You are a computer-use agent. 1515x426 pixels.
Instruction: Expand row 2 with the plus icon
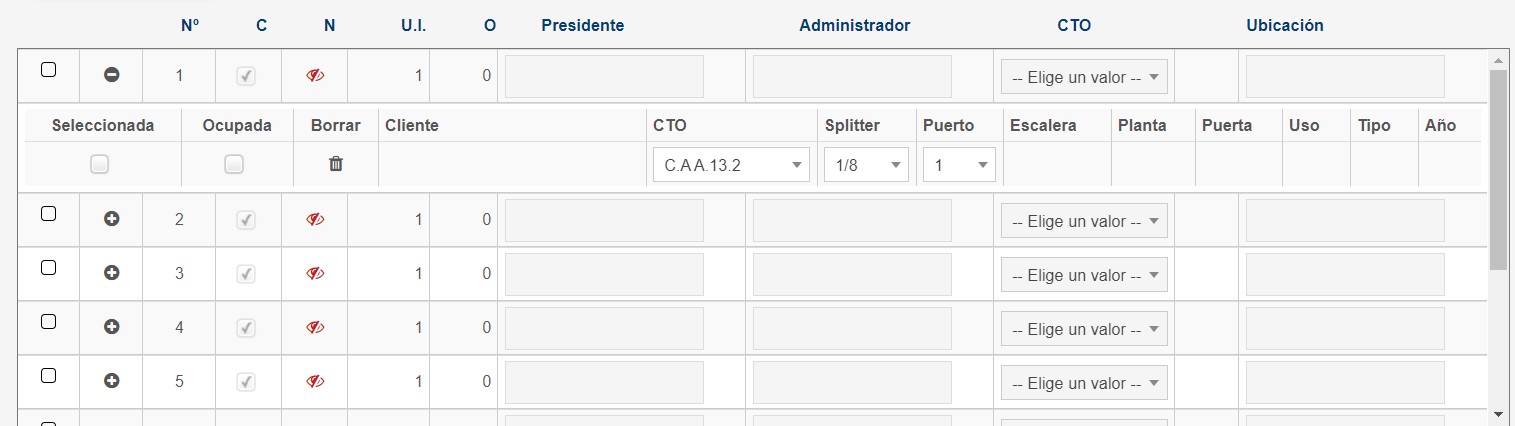point(112,219)
